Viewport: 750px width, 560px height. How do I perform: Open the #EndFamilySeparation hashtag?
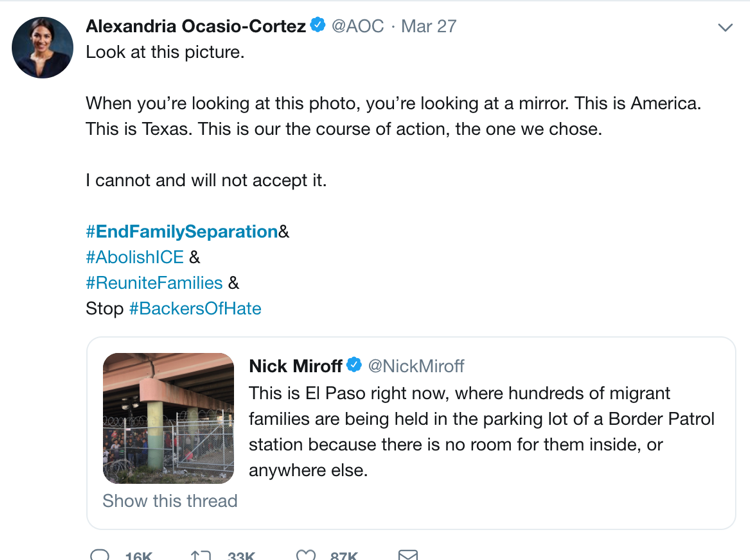pyautogui.click(x=181, y=231)
